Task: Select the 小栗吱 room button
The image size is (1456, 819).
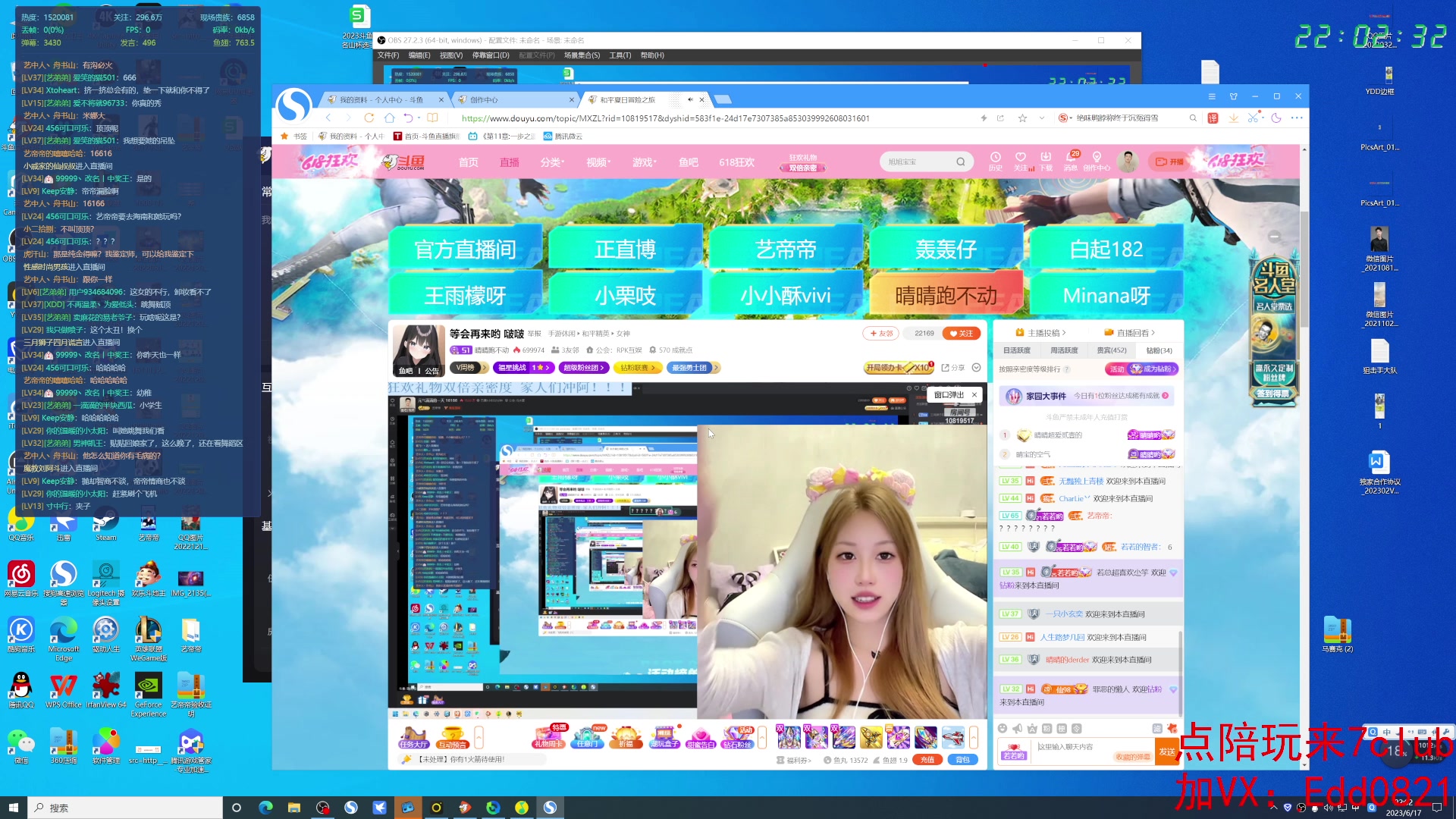Action: tap(625, 295)
